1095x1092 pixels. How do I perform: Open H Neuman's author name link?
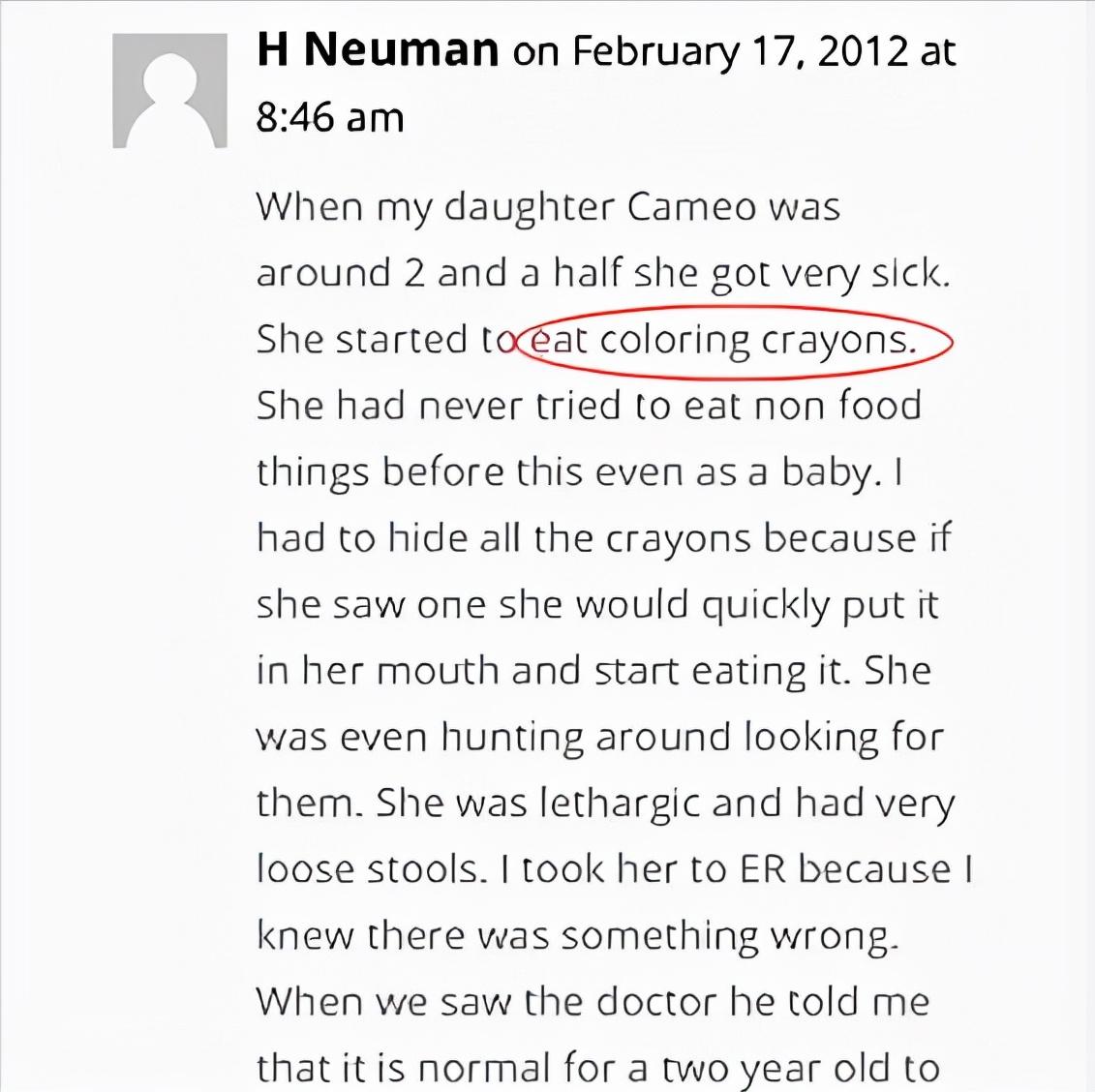(x=378, y=50)
